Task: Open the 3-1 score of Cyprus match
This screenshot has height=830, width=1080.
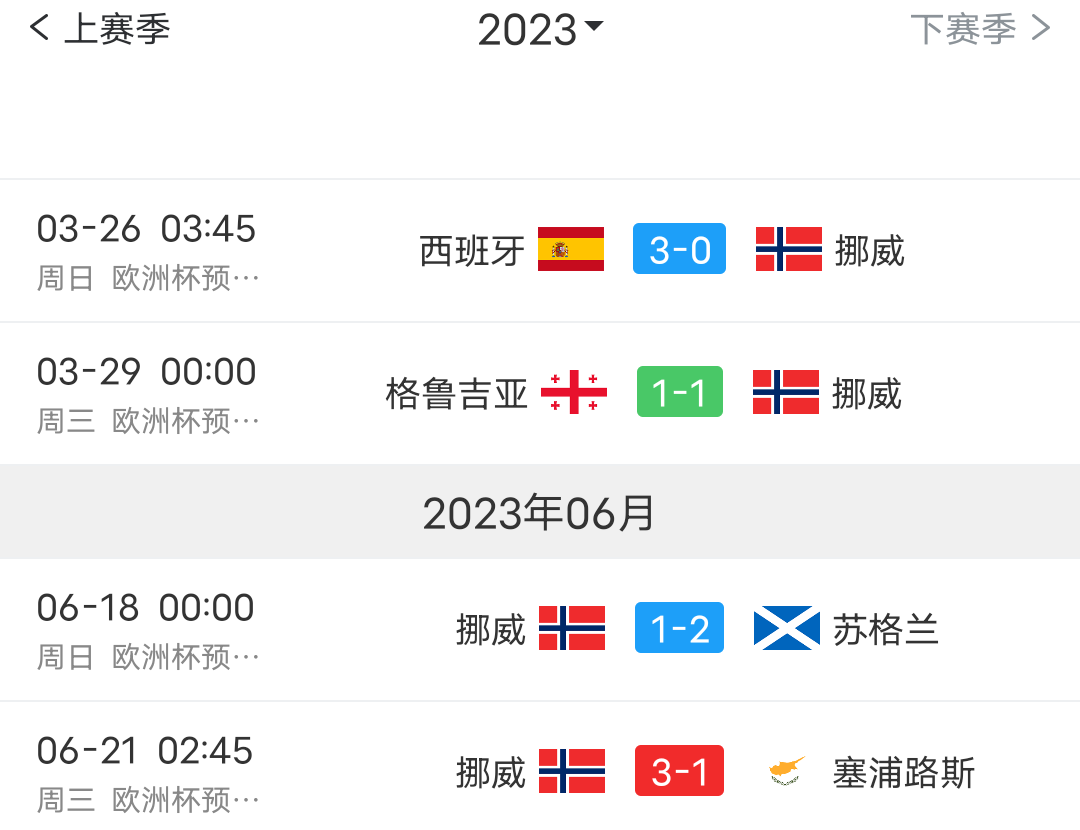Action: click(x=679, y=771)
